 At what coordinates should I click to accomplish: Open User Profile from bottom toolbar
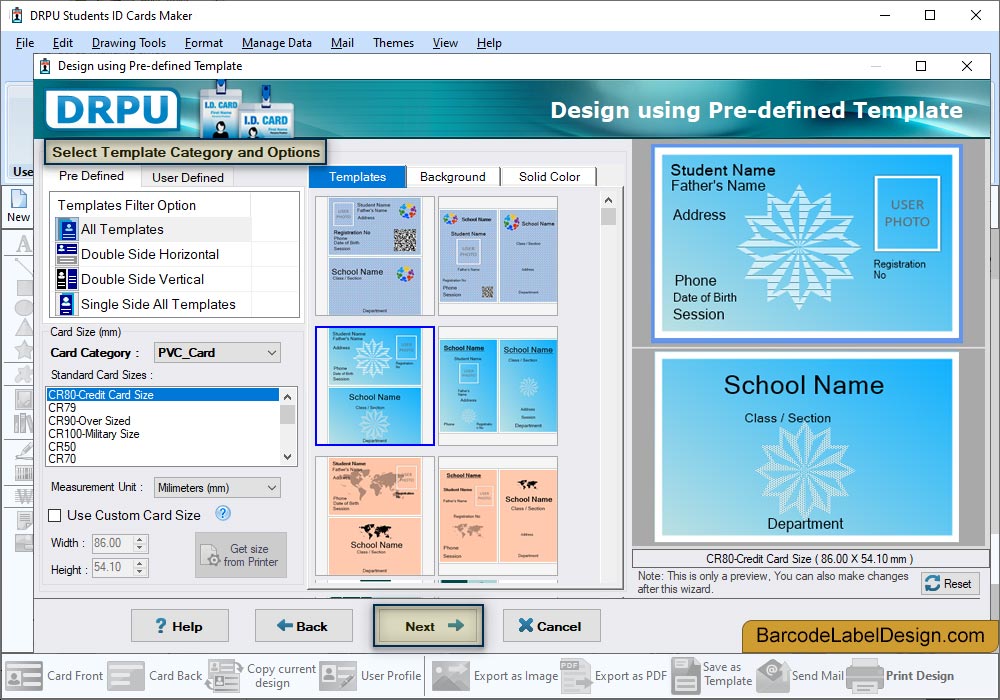click(337, 676)
